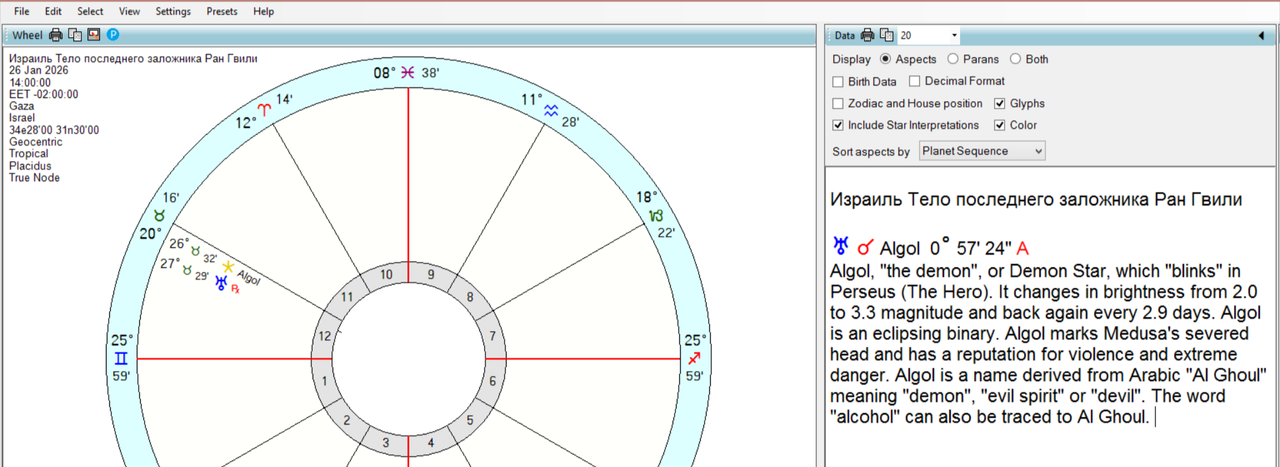Enable the Birth Data checkbox
1280x467 pixels.
[x=838, y=81]
